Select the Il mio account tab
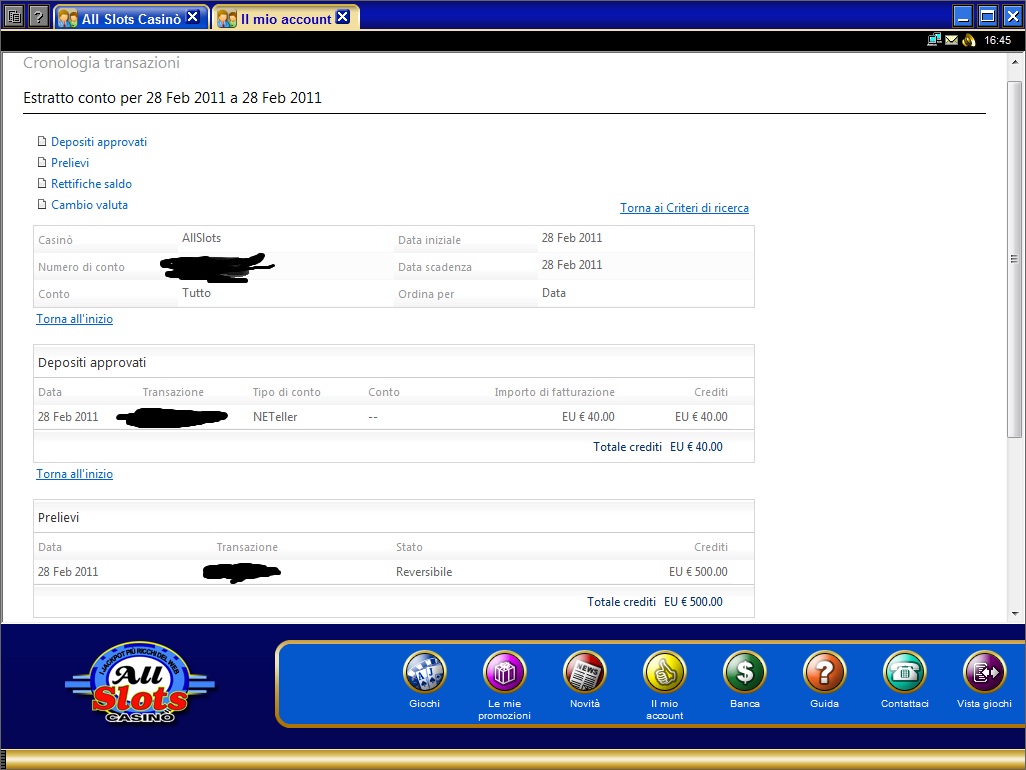This screenshot has height=770, width=1026. tap(286, 18)
